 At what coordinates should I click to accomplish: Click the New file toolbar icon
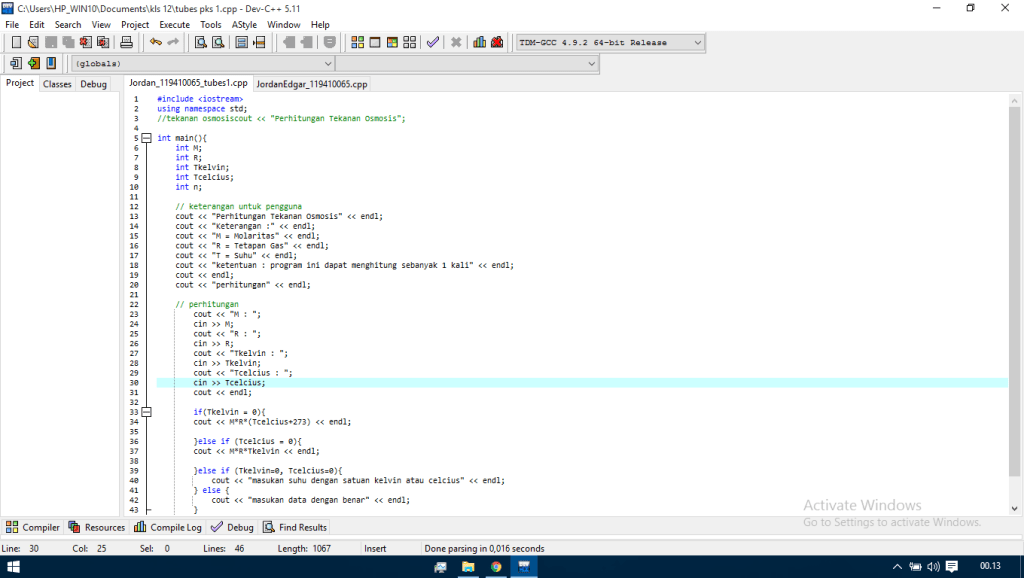[x=16, y=43]
